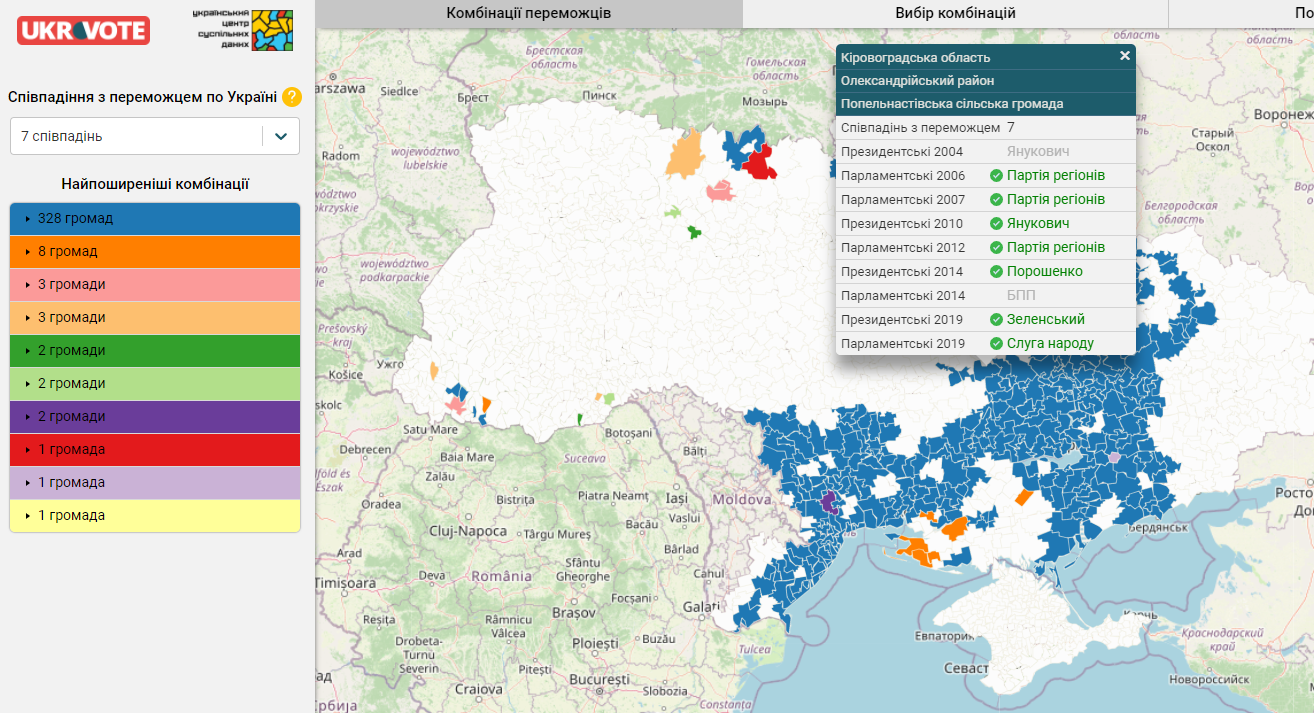
Task: Select the yellow 1 громада color row
Action: click(x=155, y=515)
